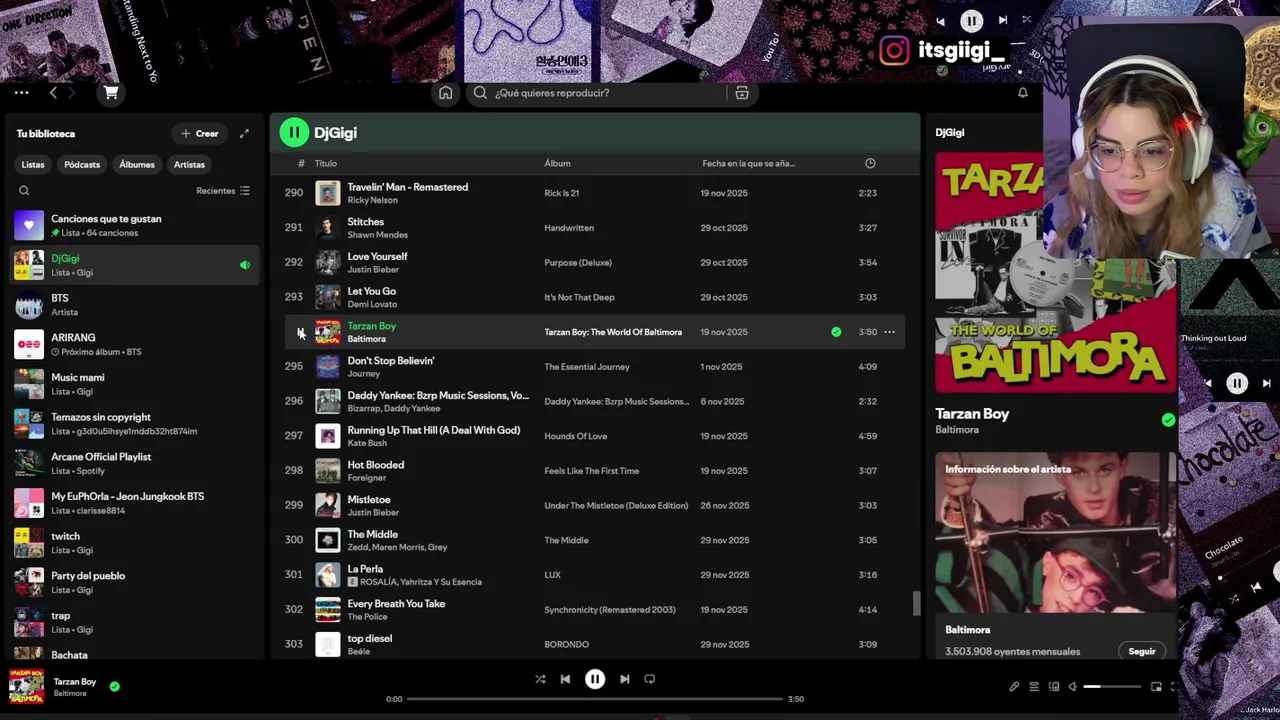Open the Browse icon beside the search field
This screenshot has width=1280, height=720.
742,93
